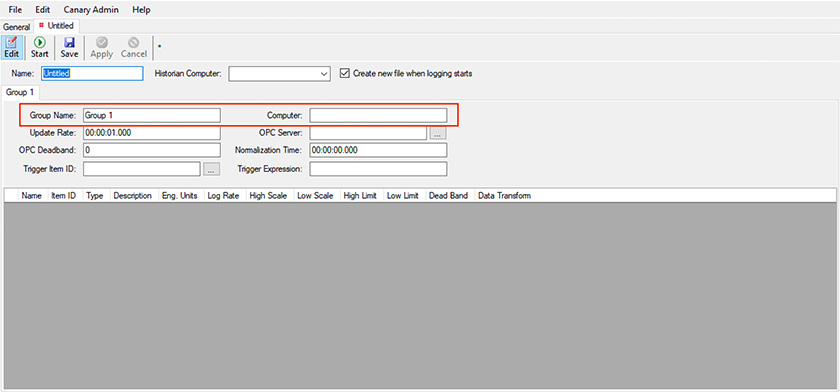
Task: Click the Data Transform column header
Action: [504, 195]
